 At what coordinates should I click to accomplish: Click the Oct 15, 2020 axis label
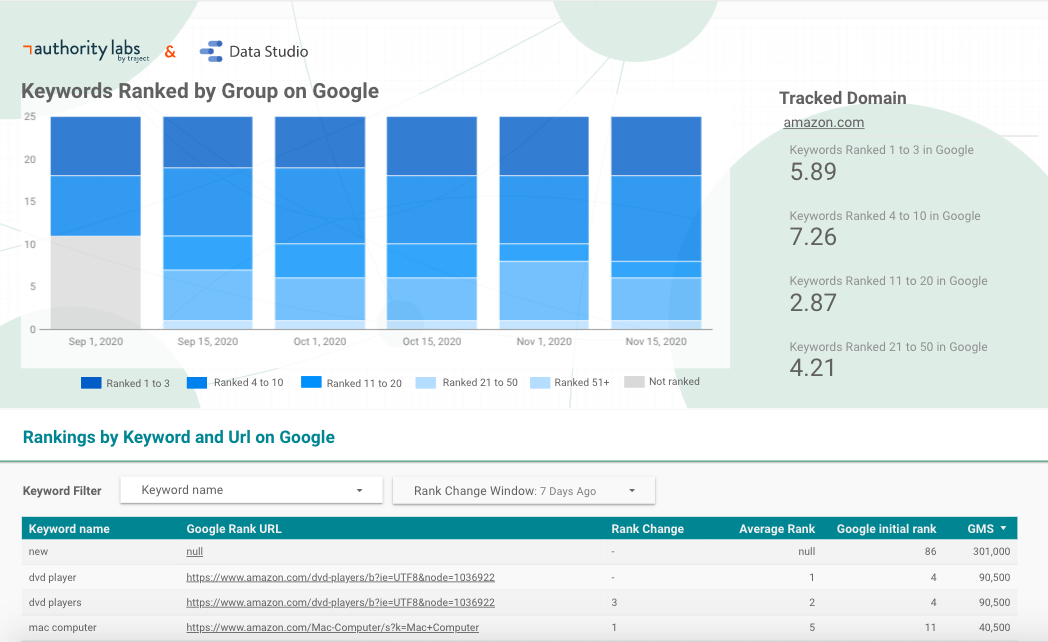pos(432,341)
